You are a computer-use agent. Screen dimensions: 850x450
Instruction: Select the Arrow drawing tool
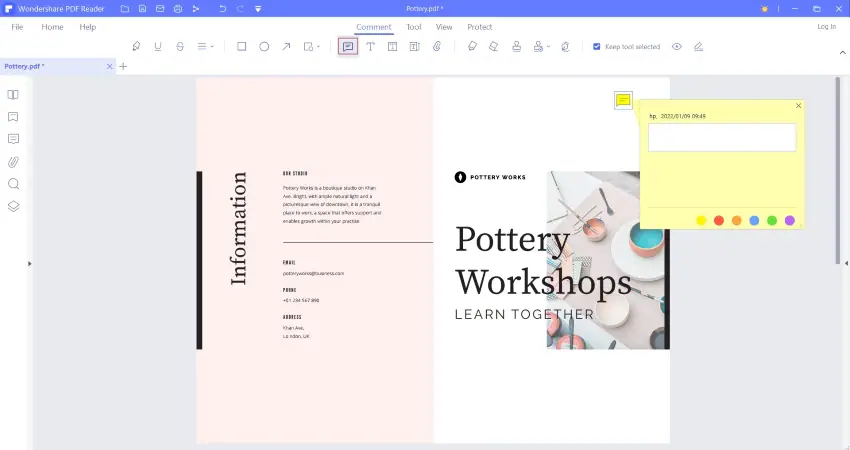point(286,47)
